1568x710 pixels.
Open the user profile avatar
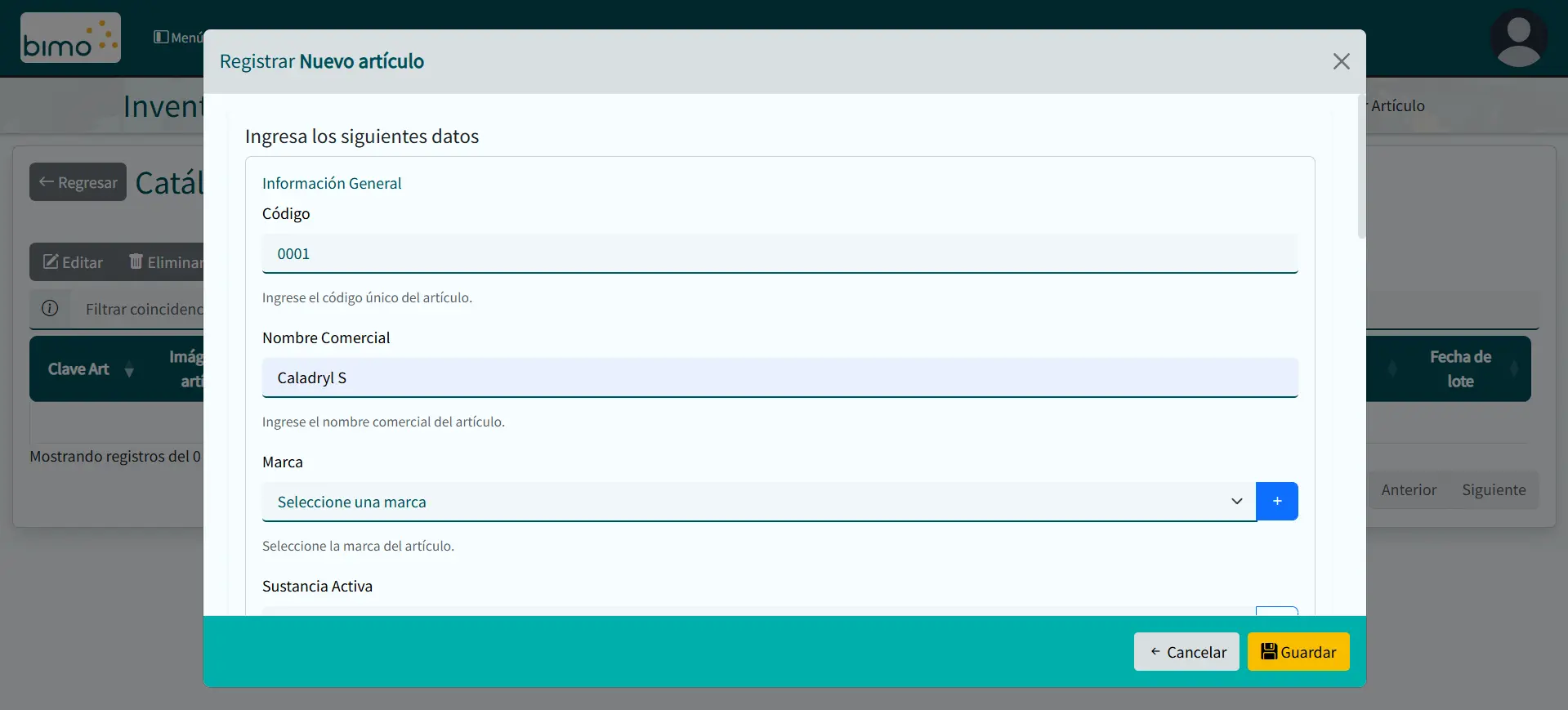click(1518, 38)
